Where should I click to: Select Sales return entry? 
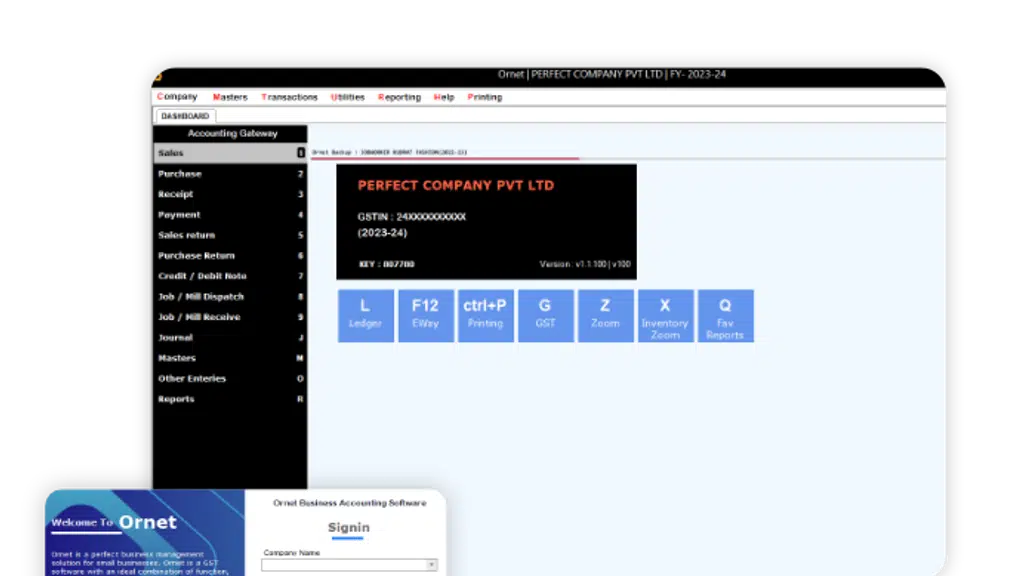pos(230,235)
